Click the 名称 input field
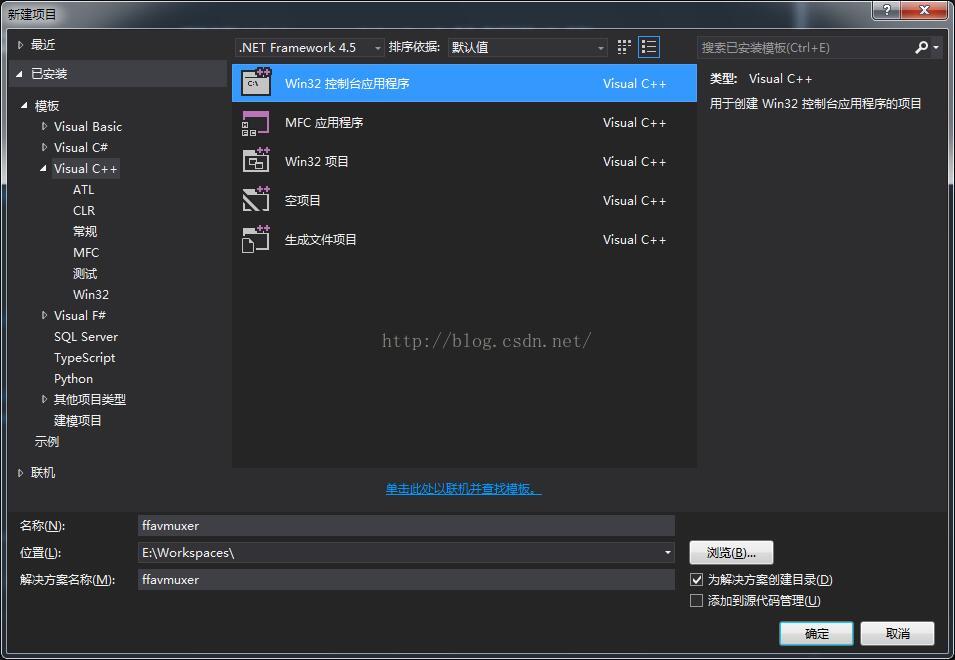This screenshot has width=955, height=660. pyautogui.click(x=406, y=525)
